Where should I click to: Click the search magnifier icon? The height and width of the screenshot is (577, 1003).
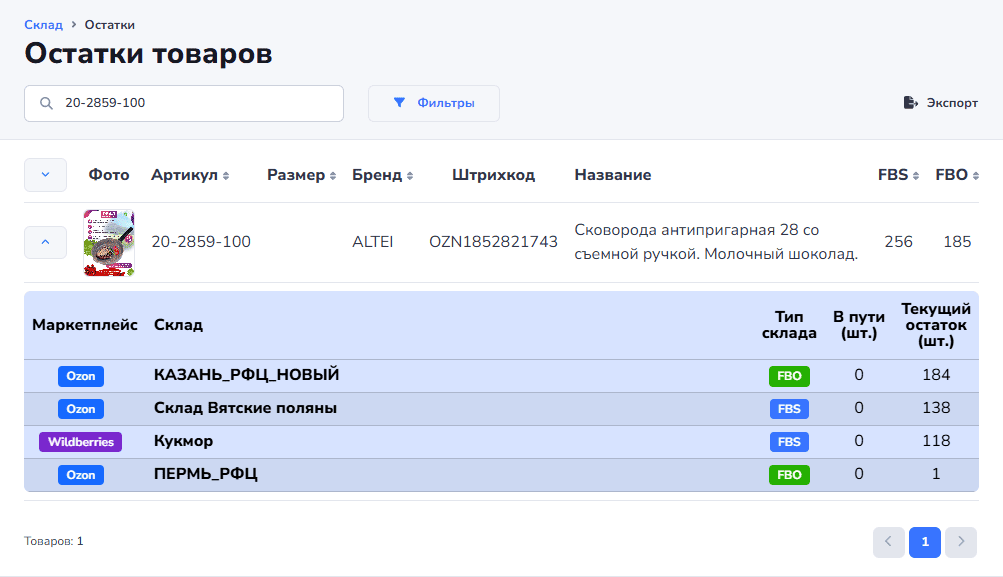pos(46,103)
